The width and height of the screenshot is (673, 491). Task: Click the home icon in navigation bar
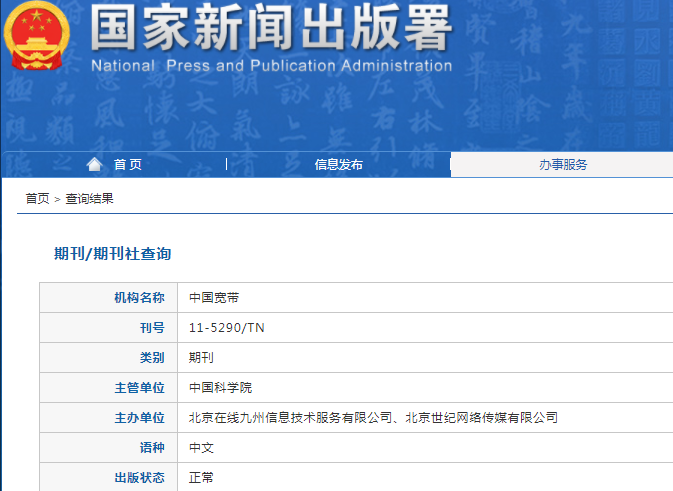click(x=94, y=164)
